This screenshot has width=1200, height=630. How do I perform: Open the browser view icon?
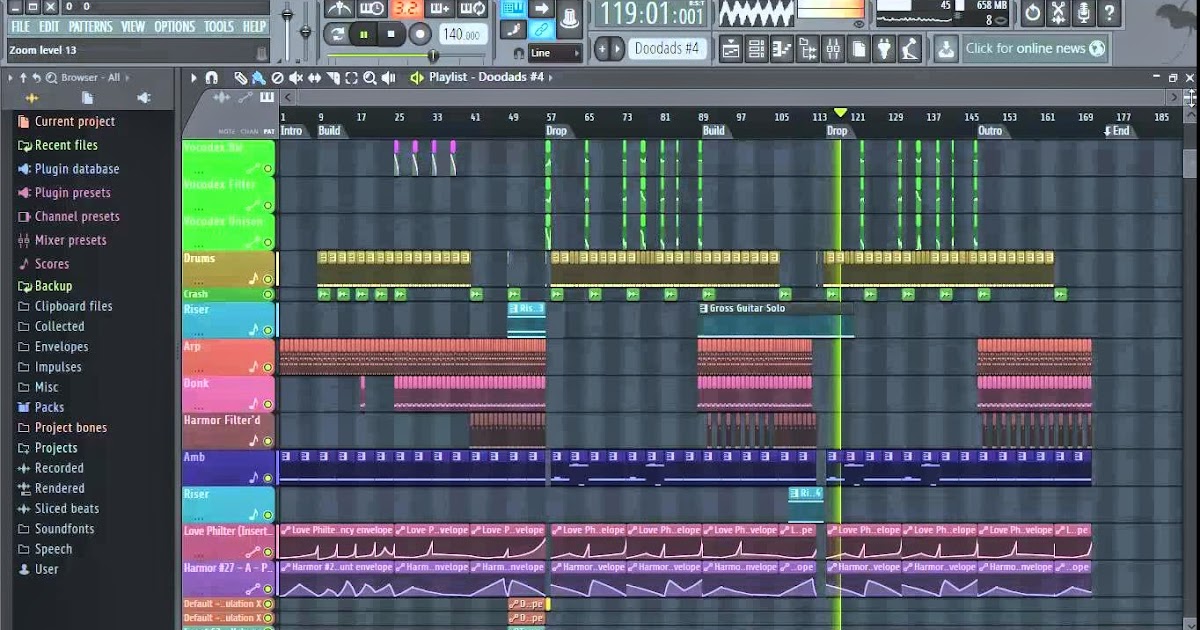tap(807, 48)
